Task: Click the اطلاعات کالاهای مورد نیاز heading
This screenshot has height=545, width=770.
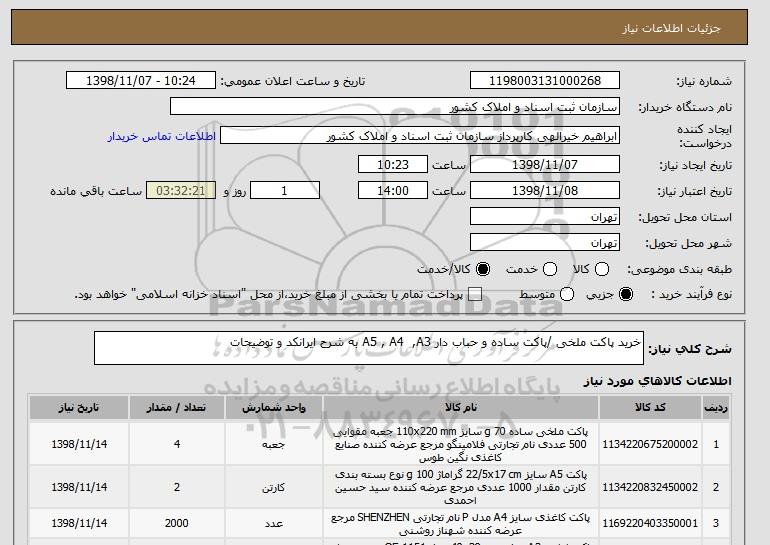Action: coord(657,381)
